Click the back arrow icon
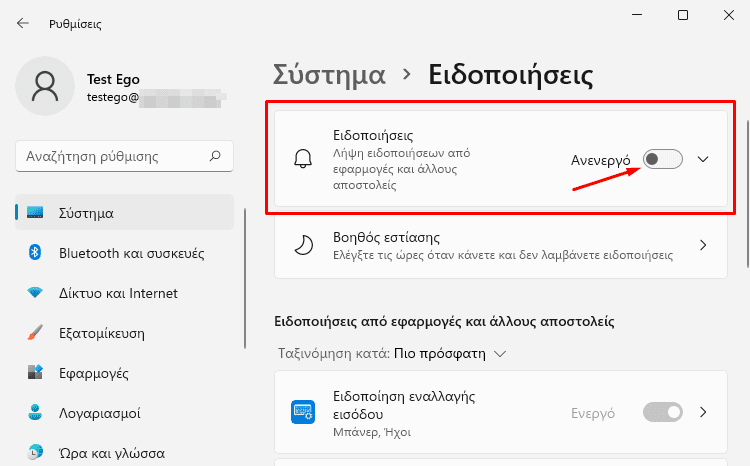This screenshot has height=466, width=750. tap(22, 23)
